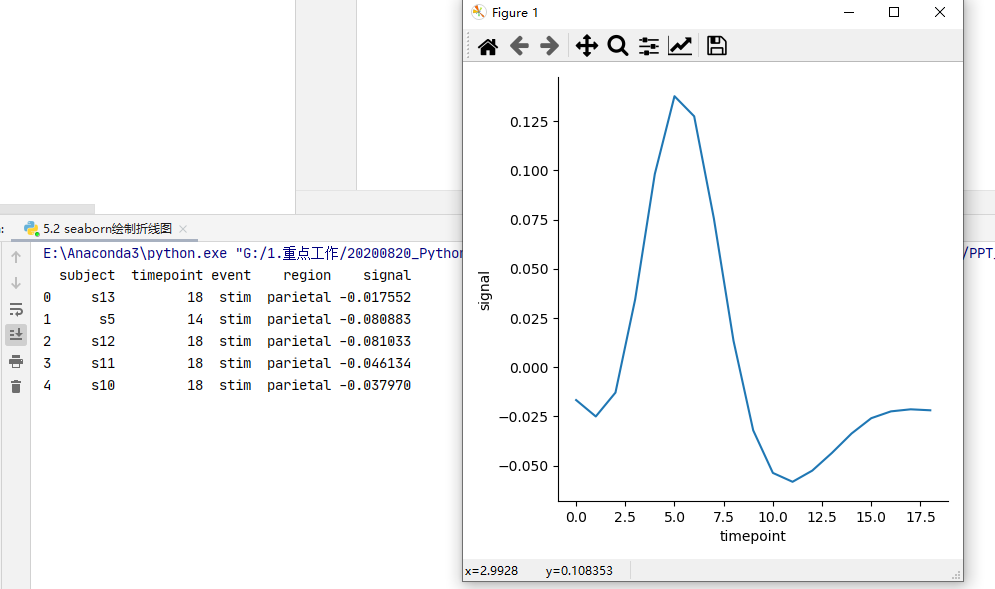Click signal value '-0.081033'
This screenshot has height=589, width=995.
pos(375,341)
